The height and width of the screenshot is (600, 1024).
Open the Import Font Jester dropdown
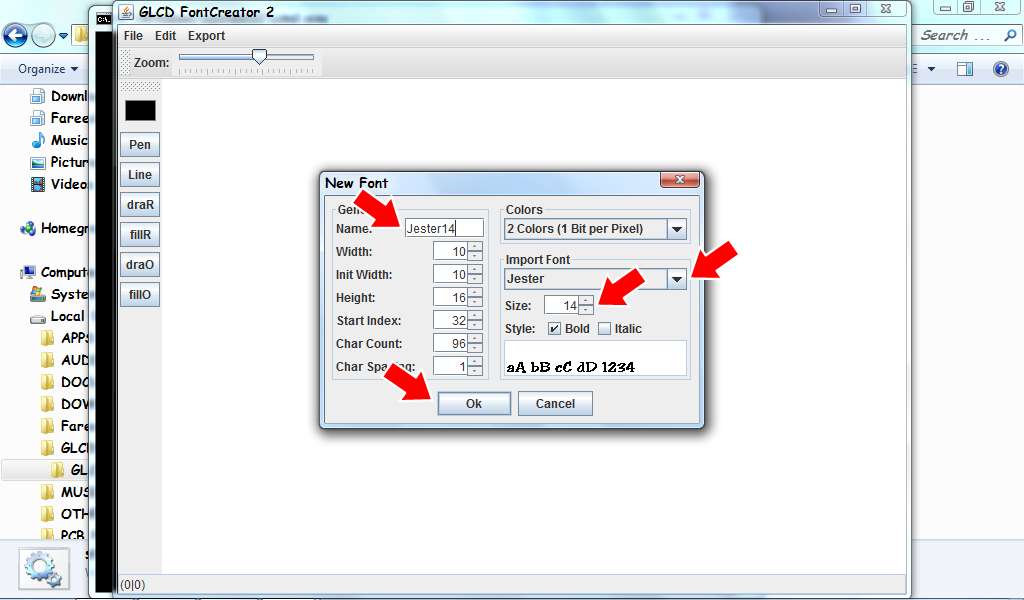pyautogui.click(x=679, y=278)
